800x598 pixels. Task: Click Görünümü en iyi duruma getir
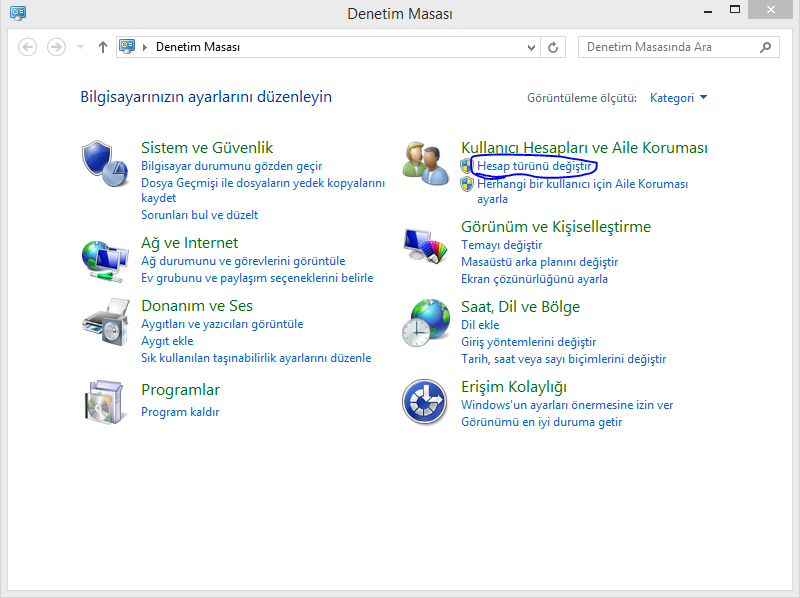[x=541, y=422]
